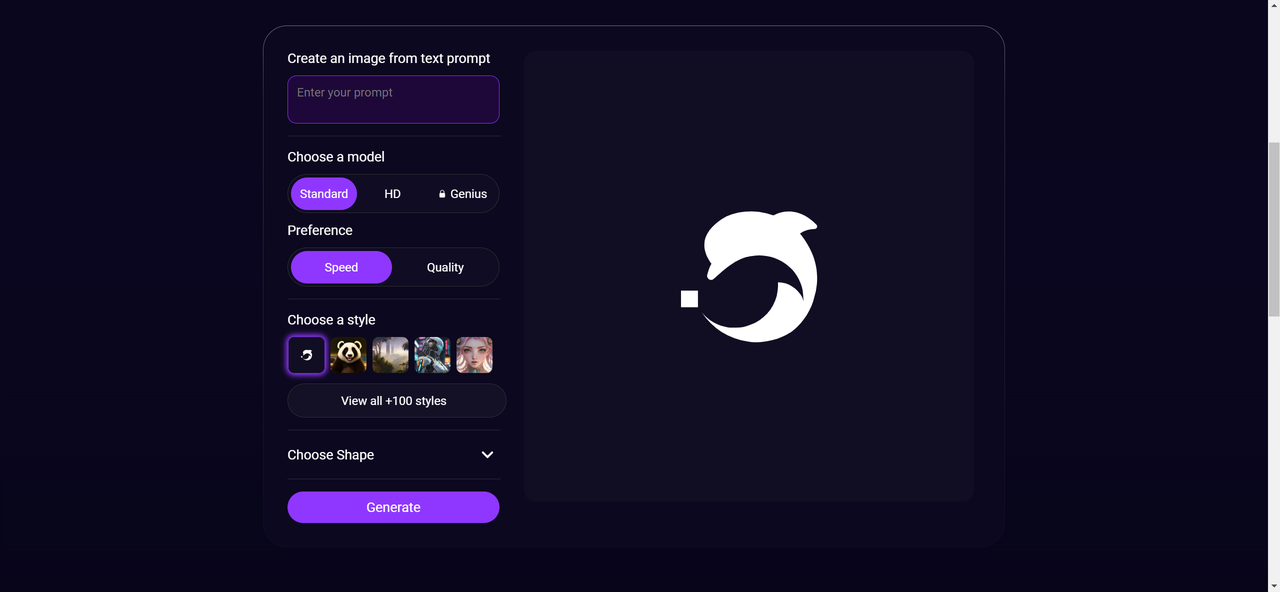The image size is (1280, 592).
Task: Pick the landscape painting style thumbnail
Action: tap(391, 355)
